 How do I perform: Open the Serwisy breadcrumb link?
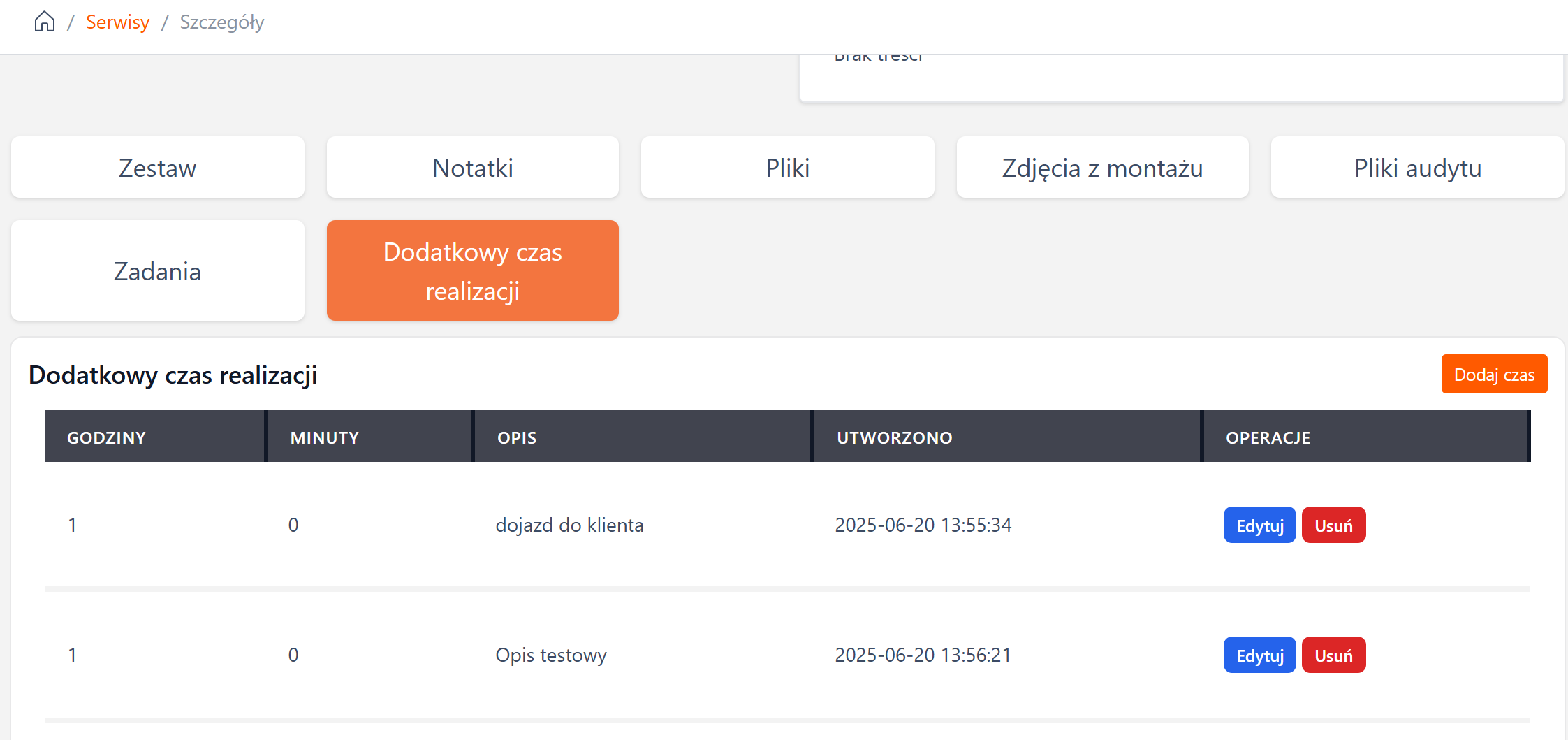[117, 22]
